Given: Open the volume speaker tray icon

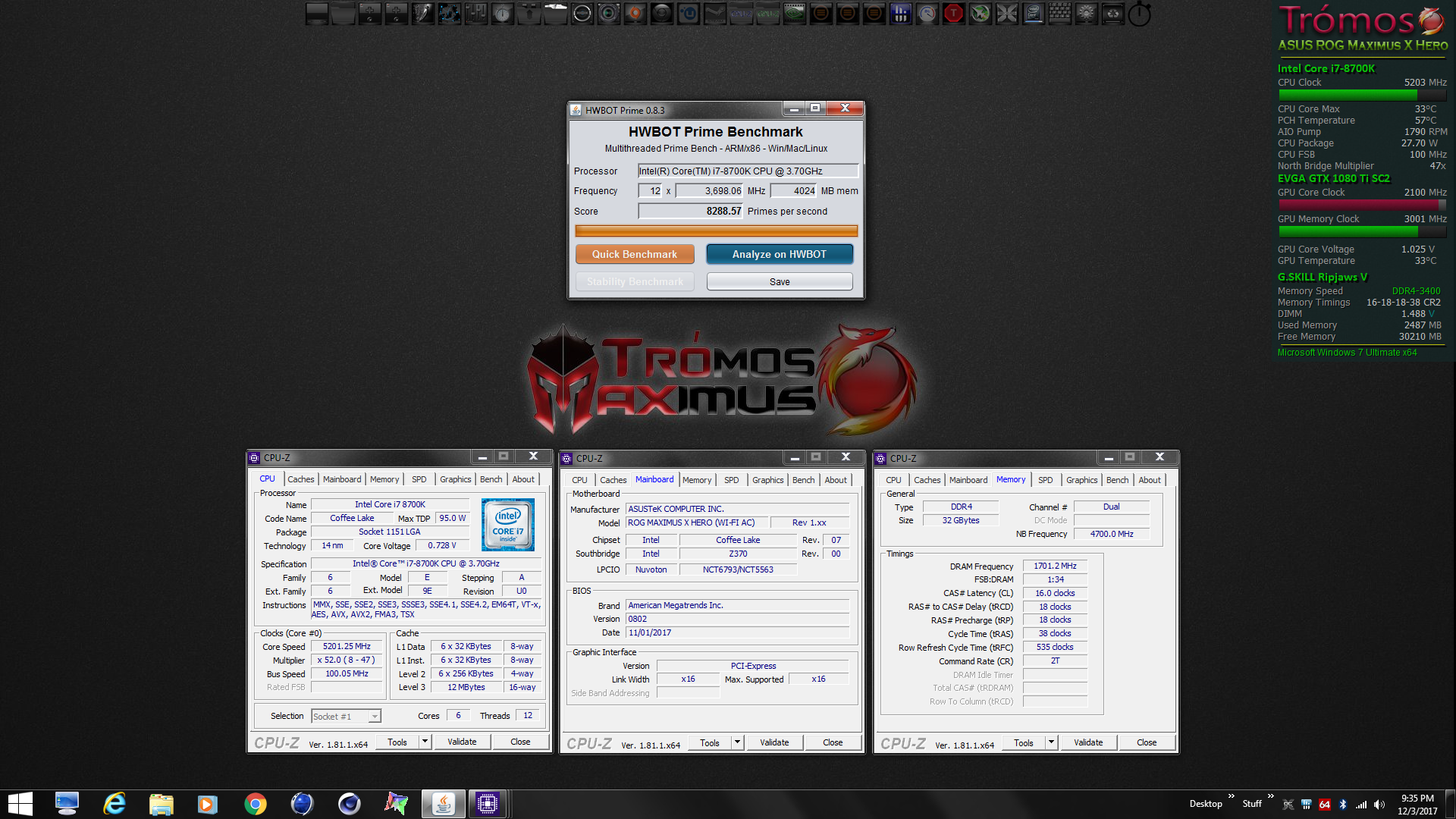Looking at the screenshot, I should 1379,805.
